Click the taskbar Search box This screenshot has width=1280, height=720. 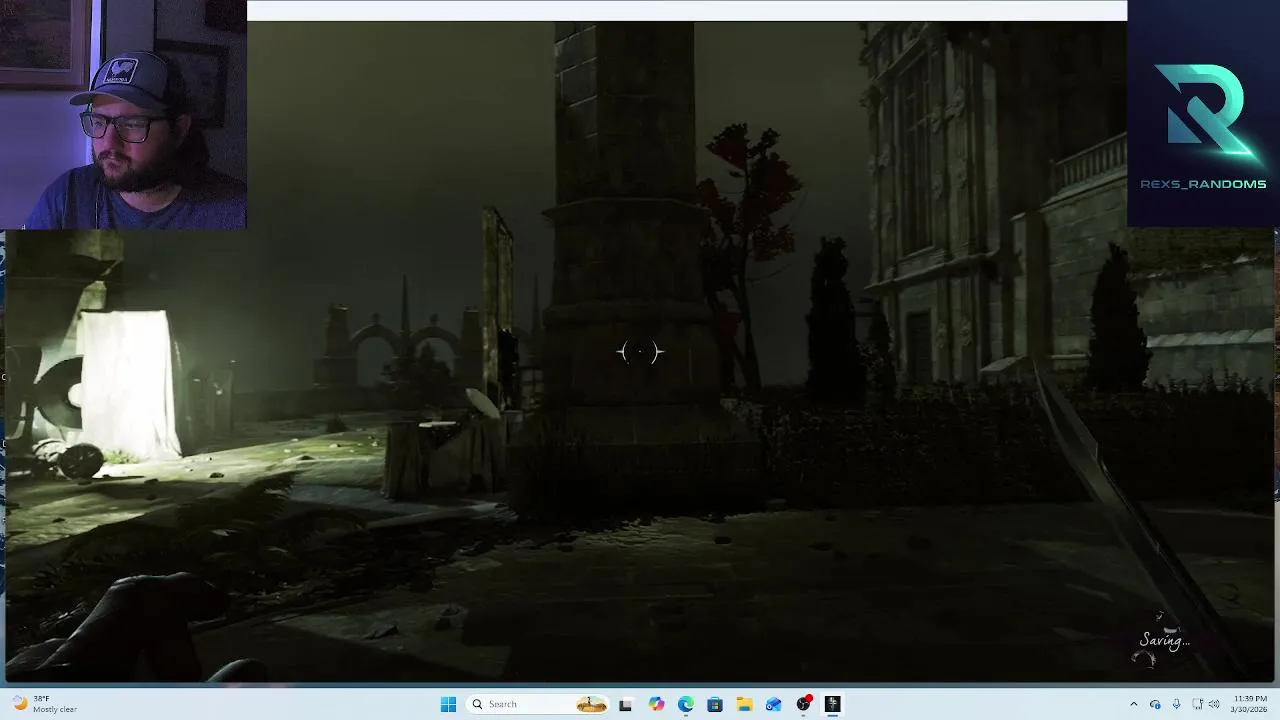point(538,704)
